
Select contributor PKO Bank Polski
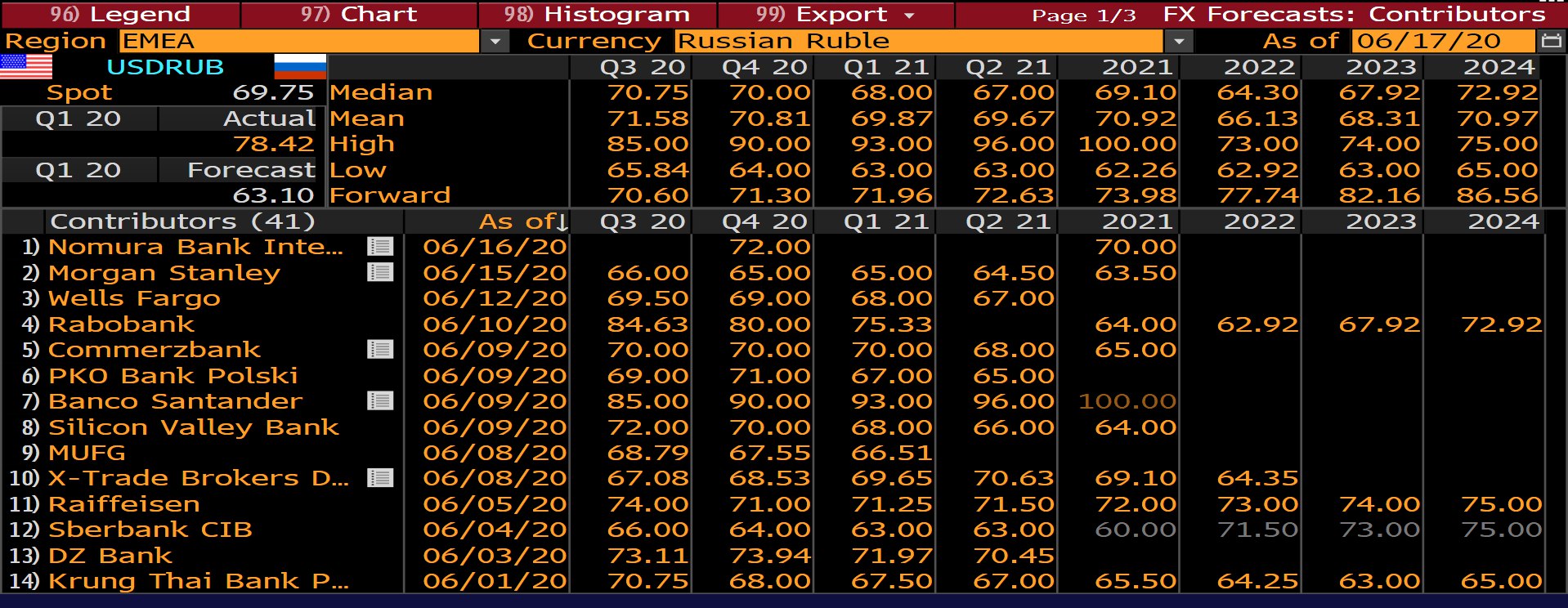(172, 376)
